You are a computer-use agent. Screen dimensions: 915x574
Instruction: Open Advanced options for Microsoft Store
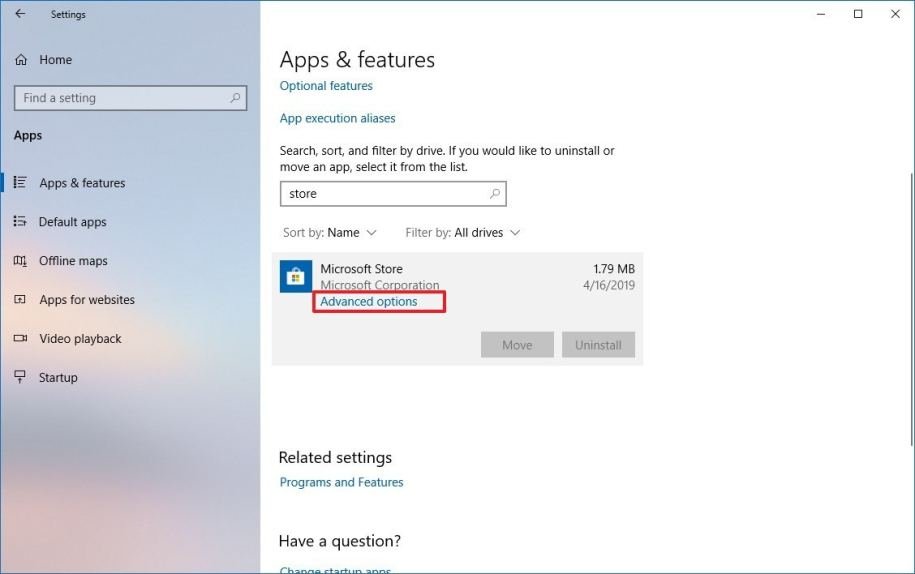(x=369, y=302)
